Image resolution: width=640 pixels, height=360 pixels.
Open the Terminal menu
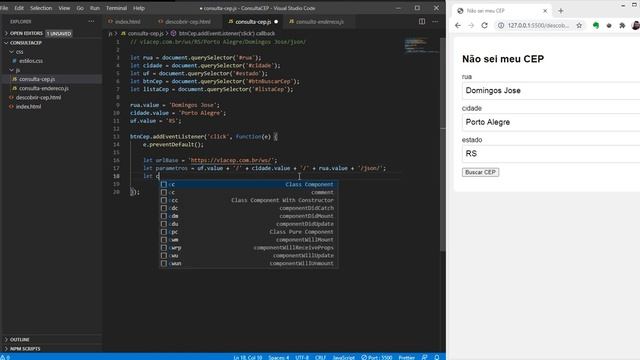116,8
